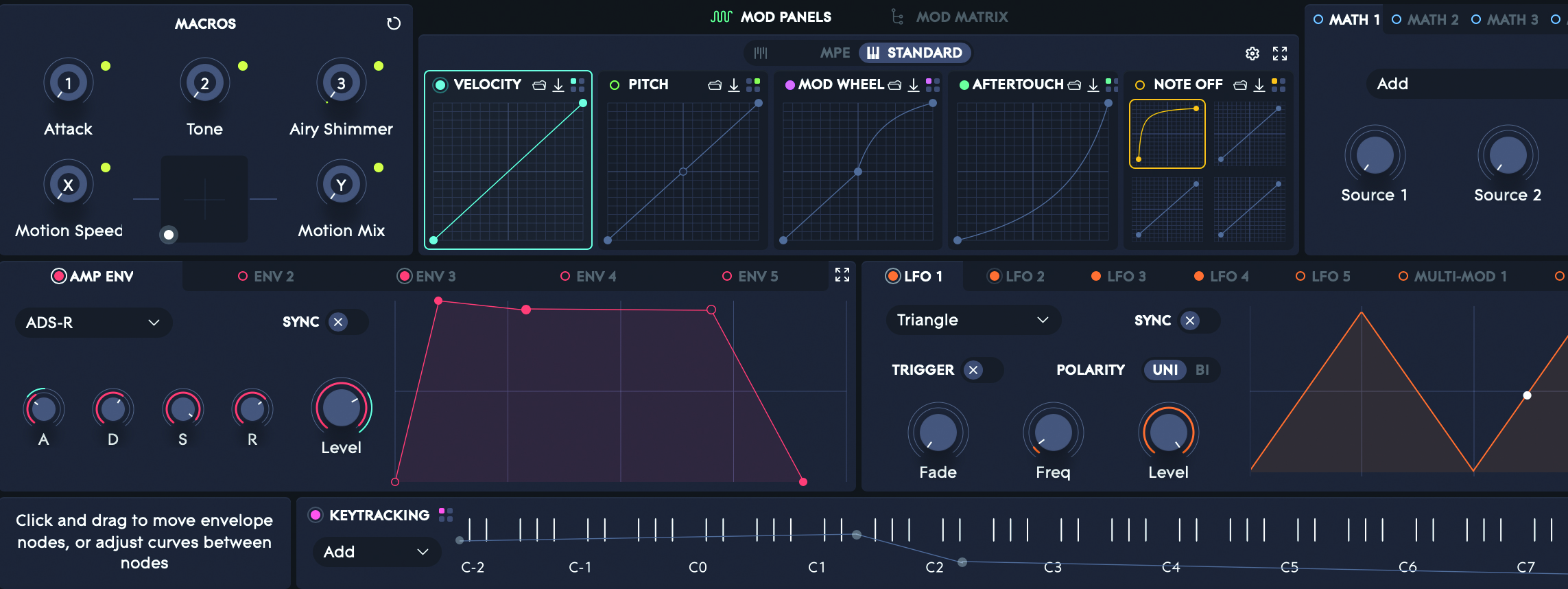Open the Note Off curve slot grid icon
The width and height of the screenshot is (1568, 589).
click(x=1279, y=84)
